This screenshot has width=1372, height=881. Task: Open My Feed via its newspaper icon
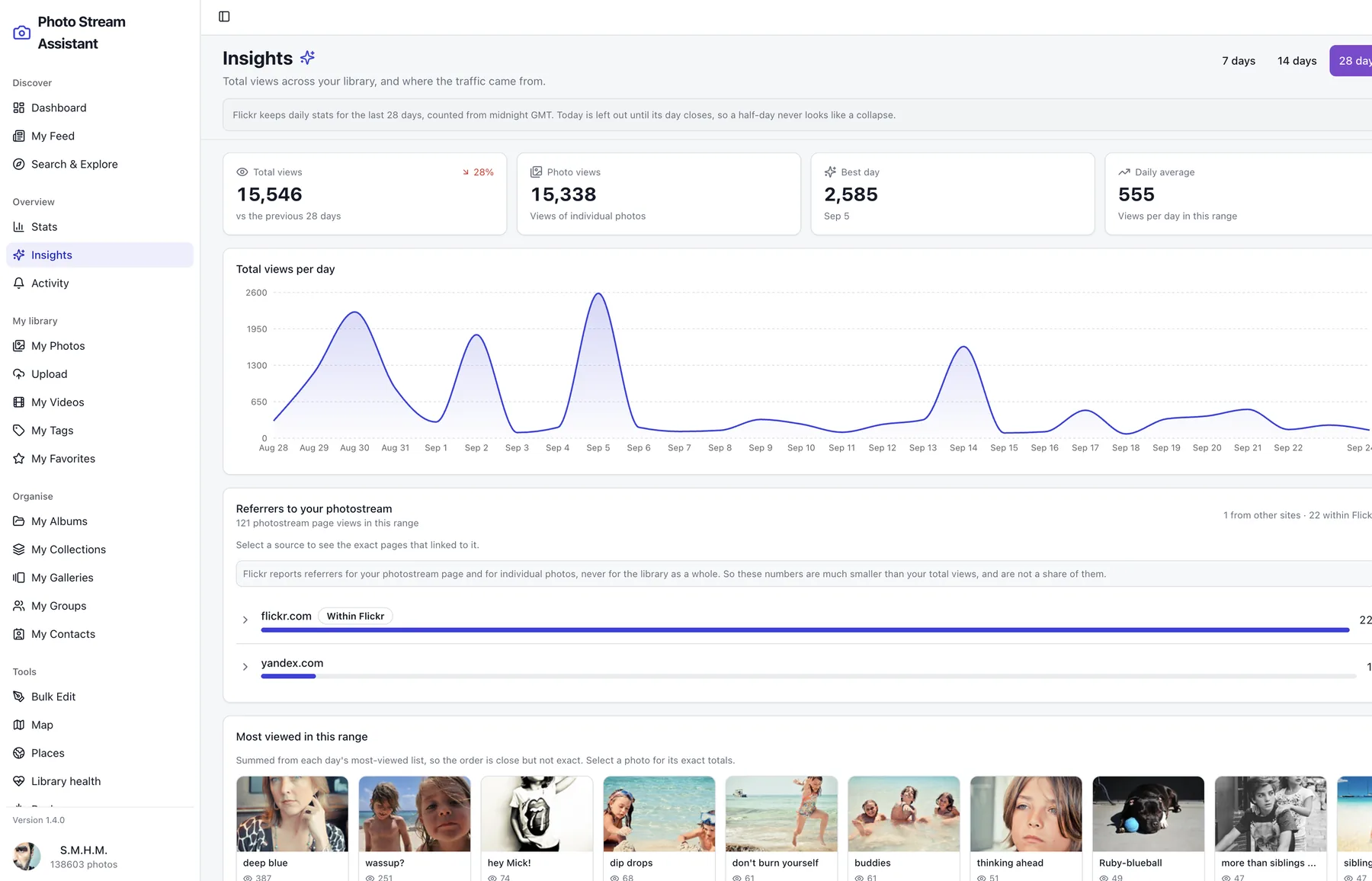(19, 136)
